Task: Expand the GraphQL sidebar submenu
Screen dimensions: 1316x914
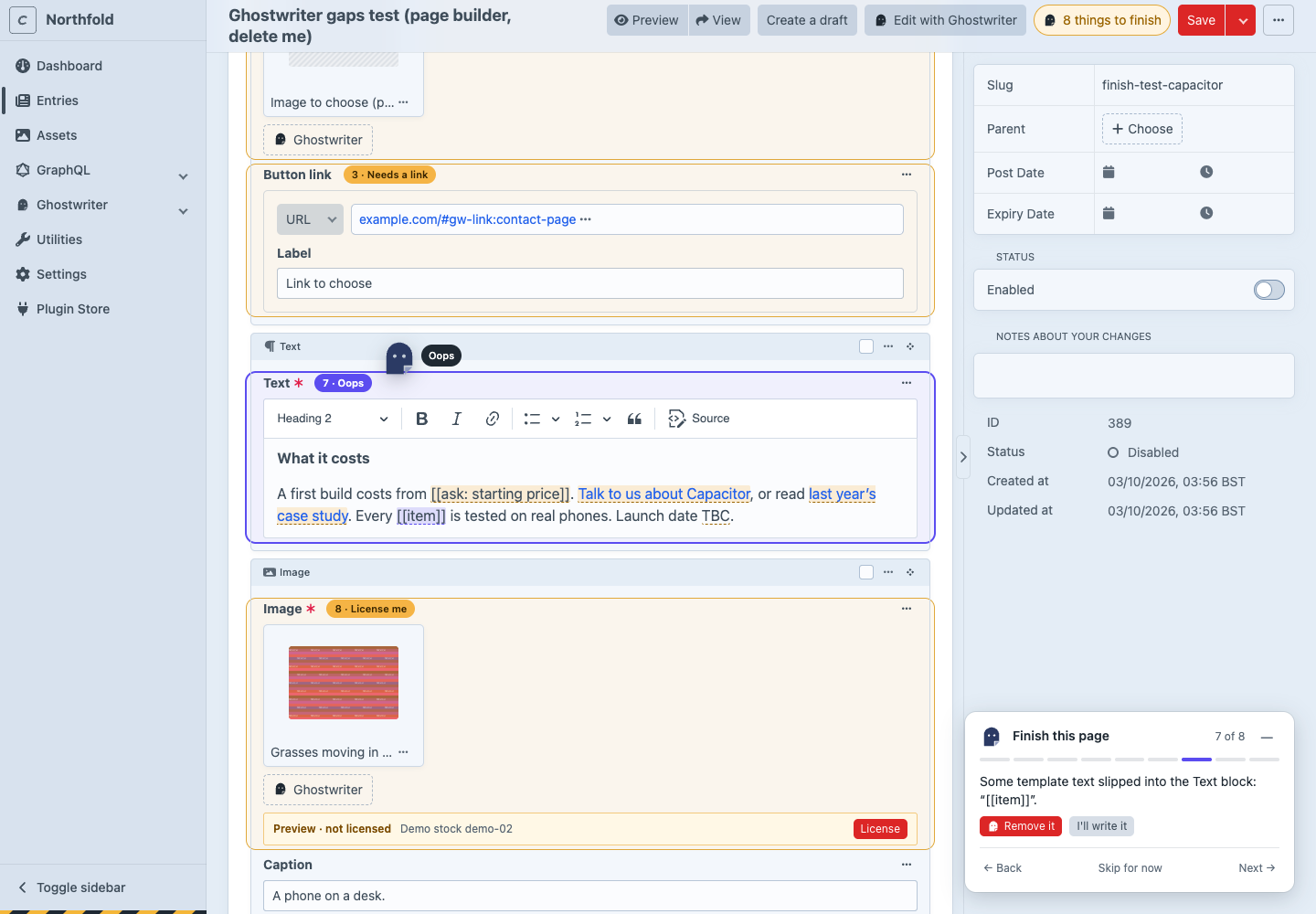Action: click(184, 176)
